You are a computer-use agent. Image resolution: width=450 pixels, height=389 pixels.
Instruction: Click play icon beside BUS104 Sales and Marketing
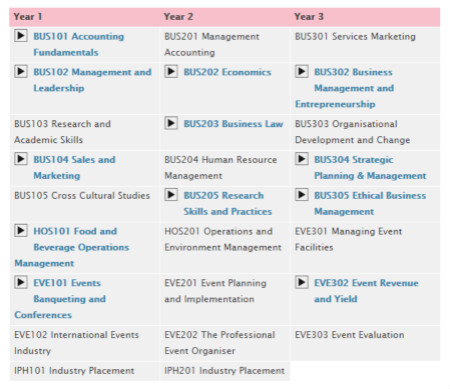(21, 159)
